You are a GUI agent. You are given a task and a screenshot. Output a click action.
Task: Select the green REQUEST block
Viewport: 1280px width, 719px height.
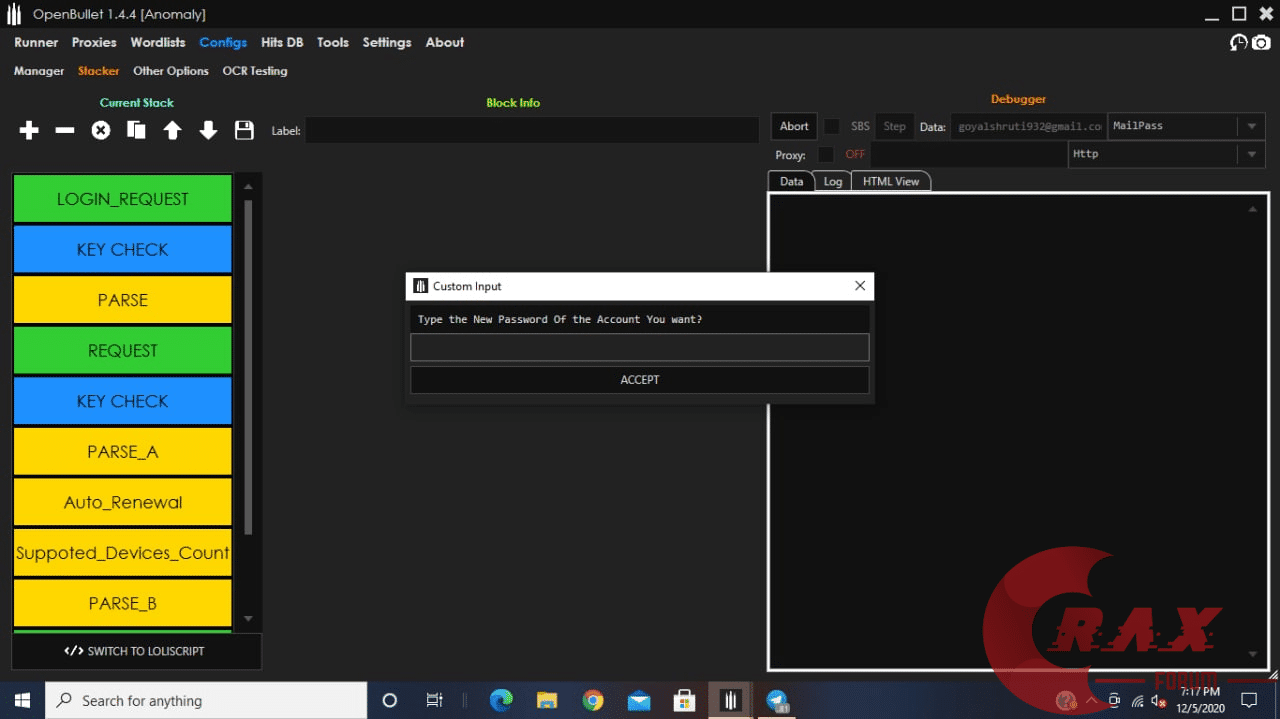click(x=123, y=350)
